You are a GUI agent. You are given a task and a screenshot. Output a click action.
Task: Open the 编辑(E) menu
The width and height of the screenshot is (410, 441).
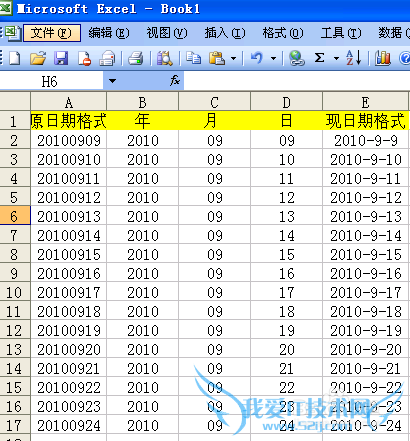[x=109, y=33]
